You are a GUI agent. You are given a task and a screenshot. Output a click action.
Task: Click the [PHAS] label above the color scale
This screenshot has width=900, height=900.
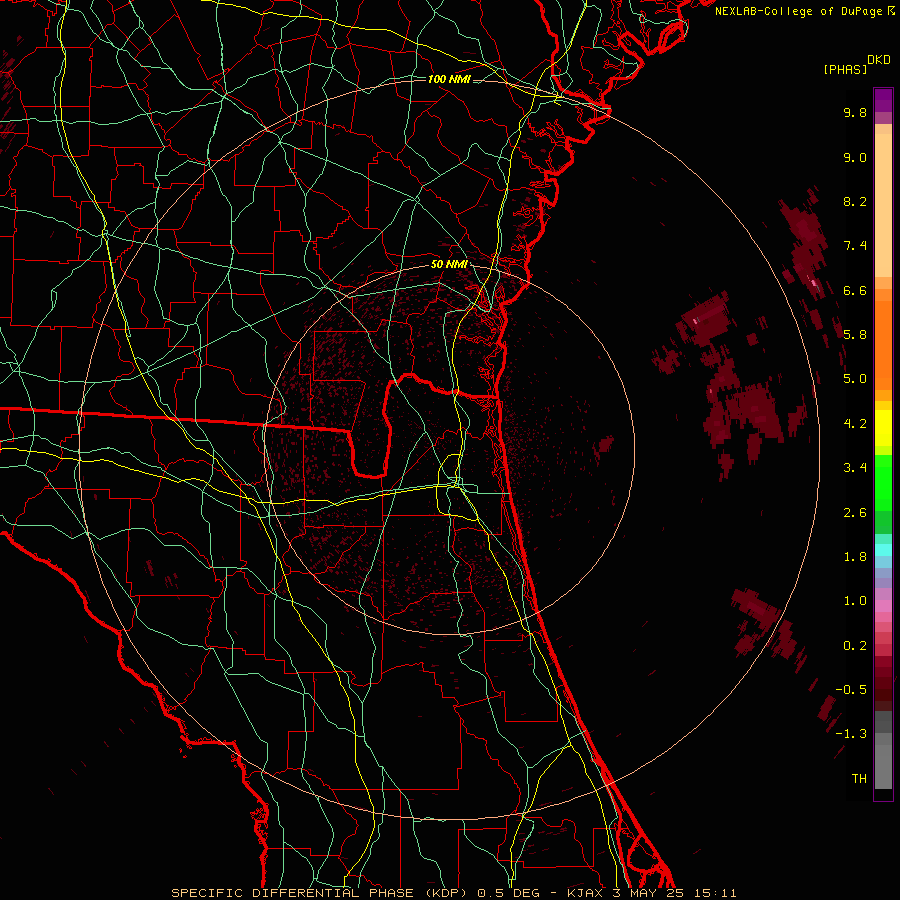pos(845,69)
